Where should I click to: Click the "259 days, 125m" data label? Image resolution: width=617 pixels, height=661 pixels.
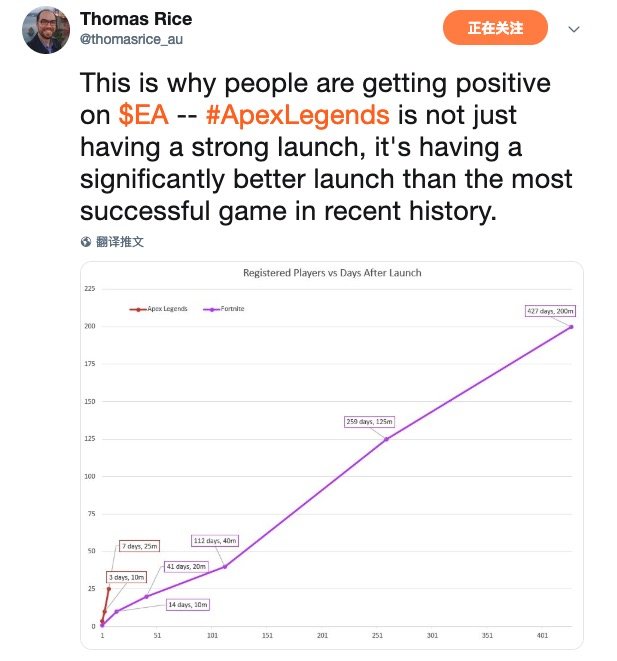[370, 422]
